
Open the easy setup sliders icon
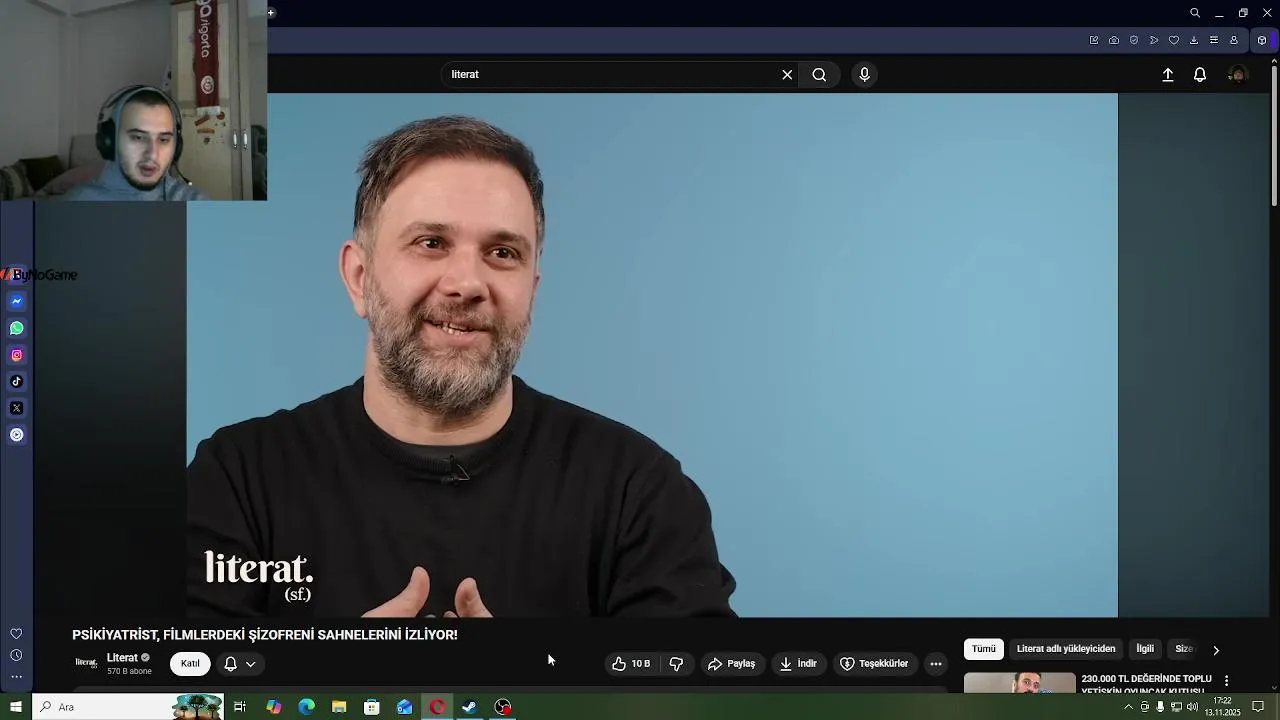pyautogui.click(x=1214, y=40)
